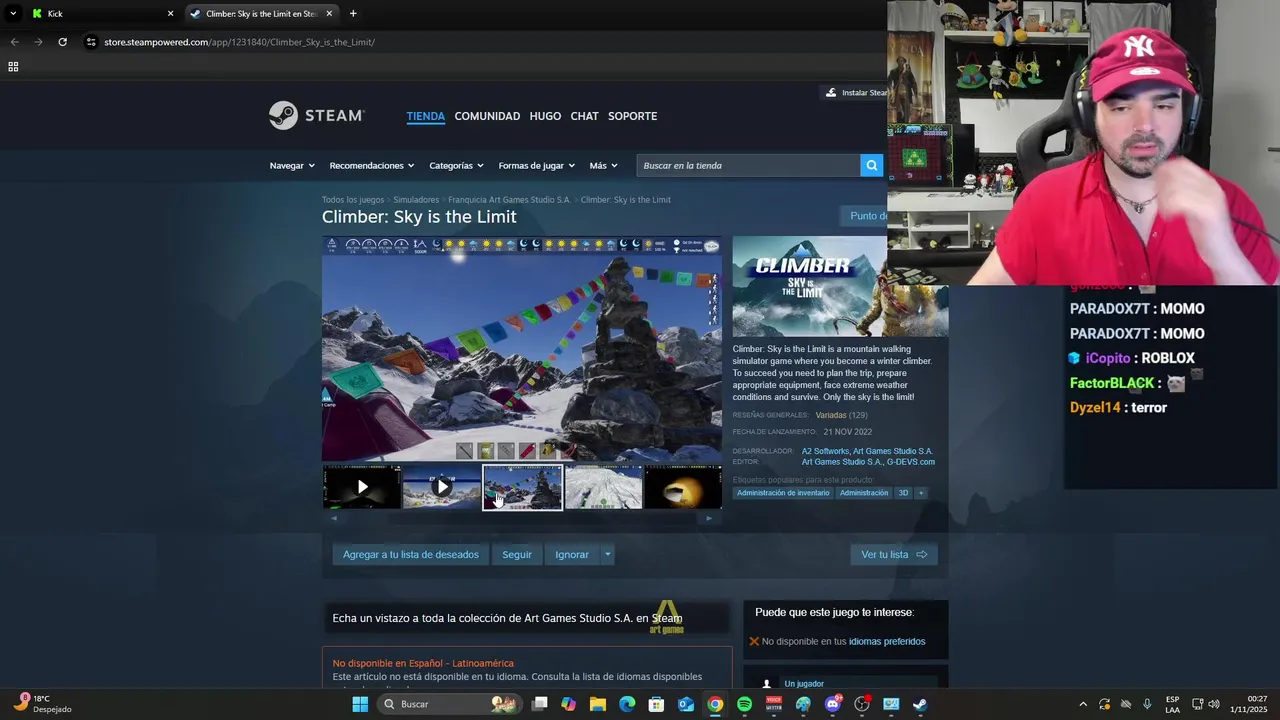
Task: Click the Ver tu lista button
Action: [894, 554]
